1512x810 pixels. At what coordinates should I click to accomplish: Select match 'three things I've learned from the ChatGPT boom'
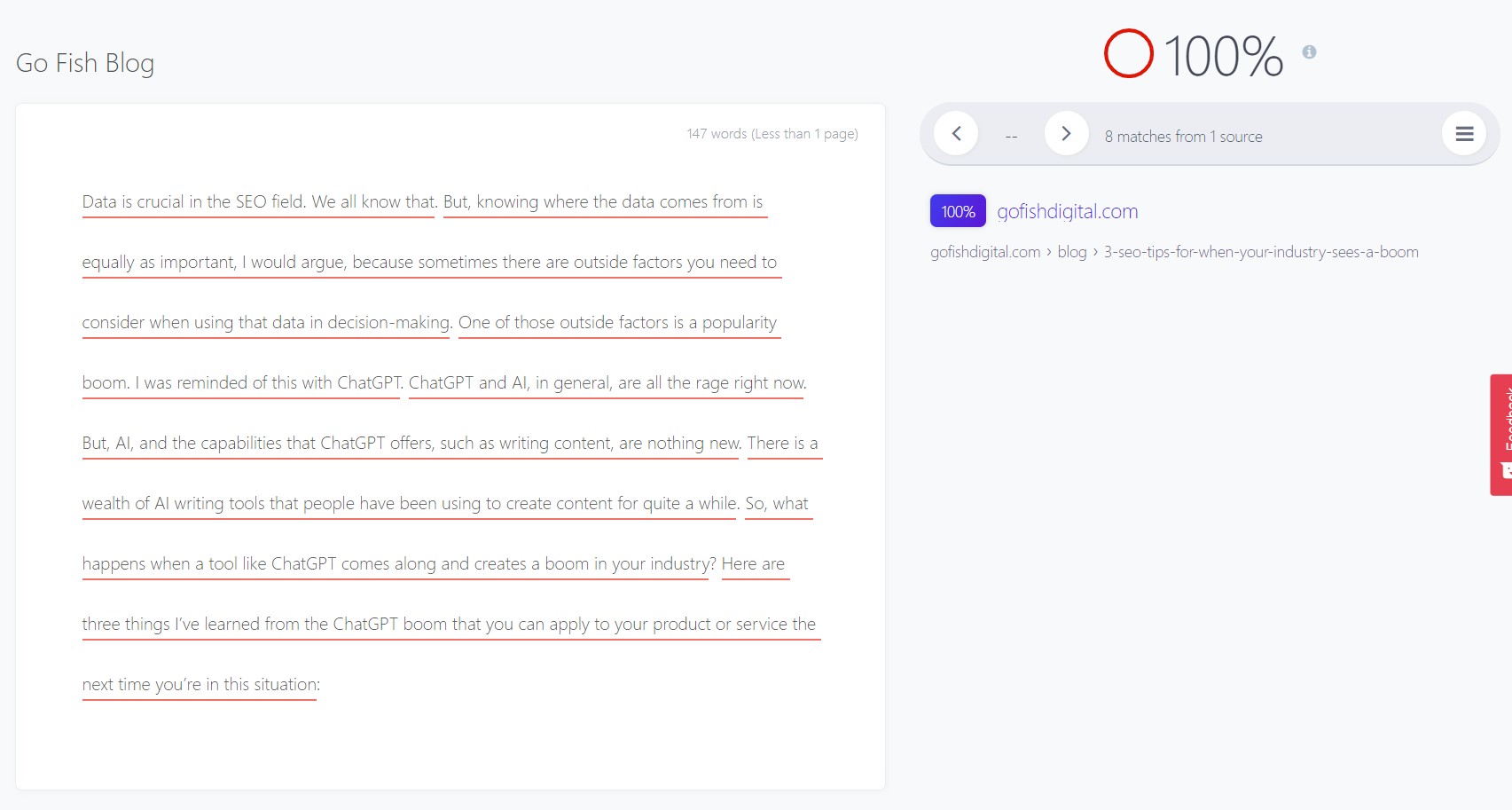click(x=264, y=625)
